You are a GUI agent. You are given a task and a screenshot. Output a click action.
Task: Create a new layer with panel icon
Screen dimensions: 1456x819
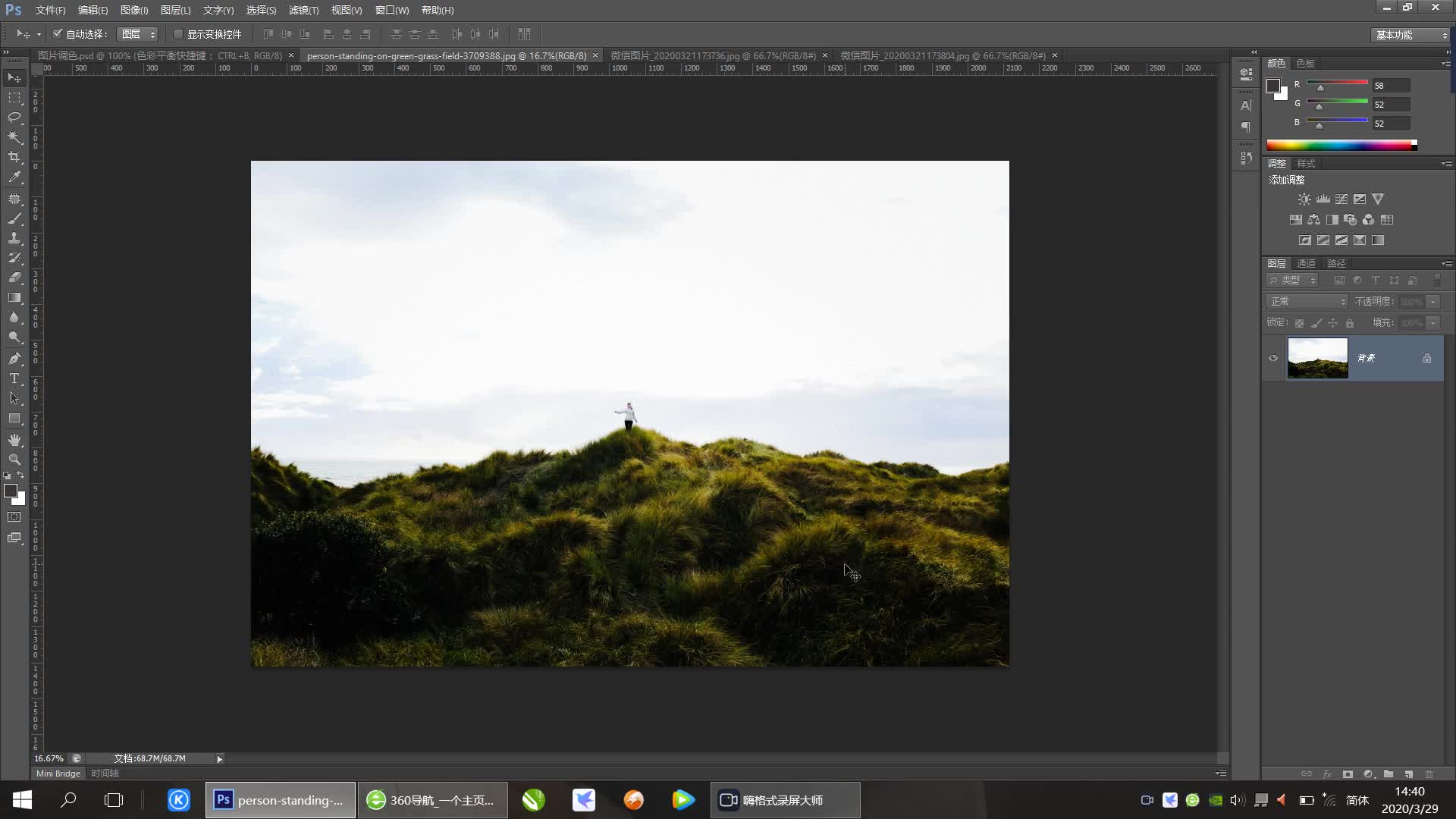1408,774
